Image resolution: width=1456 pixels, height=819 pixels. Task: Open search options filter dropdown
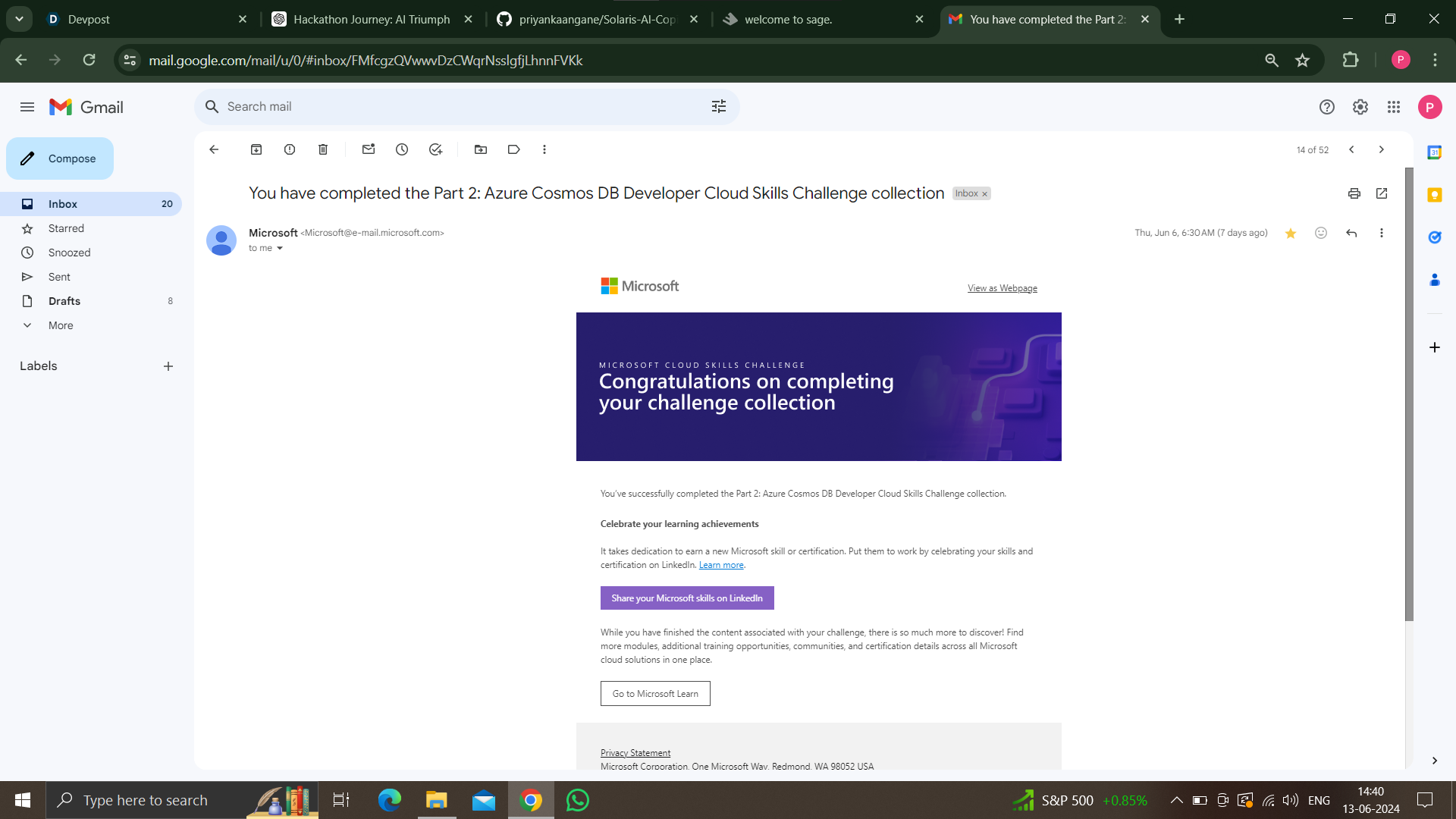tap(719, 107)
